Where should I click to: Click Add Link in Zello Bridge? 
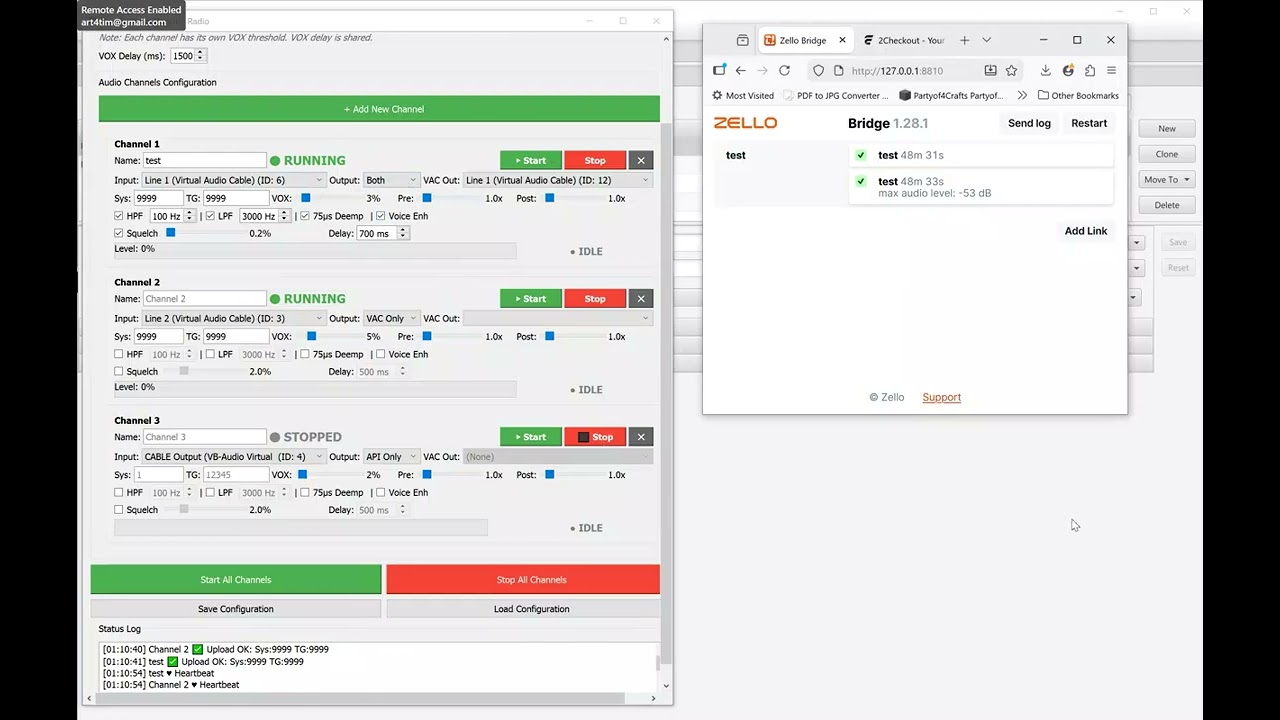click(x=1086, y=231)
